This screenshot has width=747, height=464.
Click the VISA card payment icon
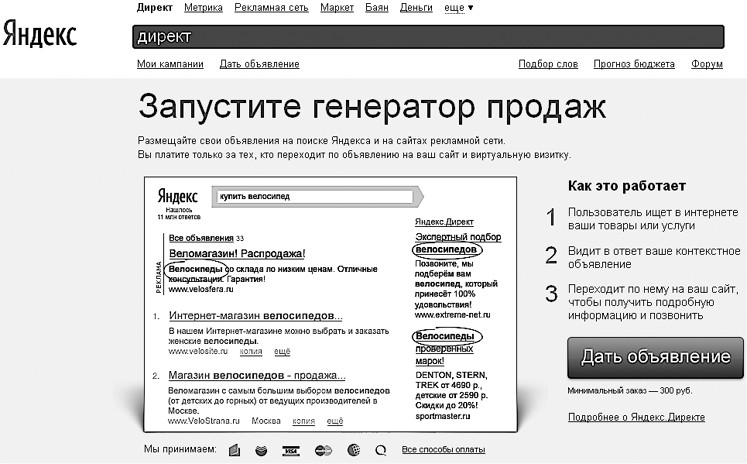[292, 450]
